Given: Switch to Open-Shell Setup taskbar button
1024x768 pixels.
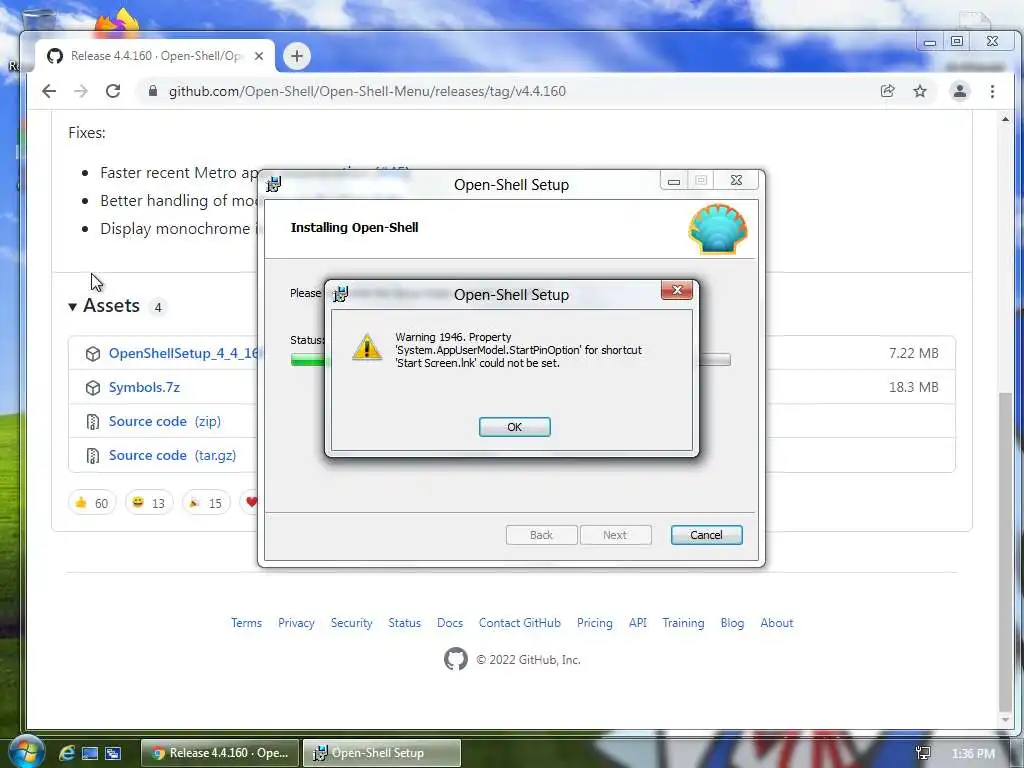Looking at the screenshot, I should click(381, 753).
